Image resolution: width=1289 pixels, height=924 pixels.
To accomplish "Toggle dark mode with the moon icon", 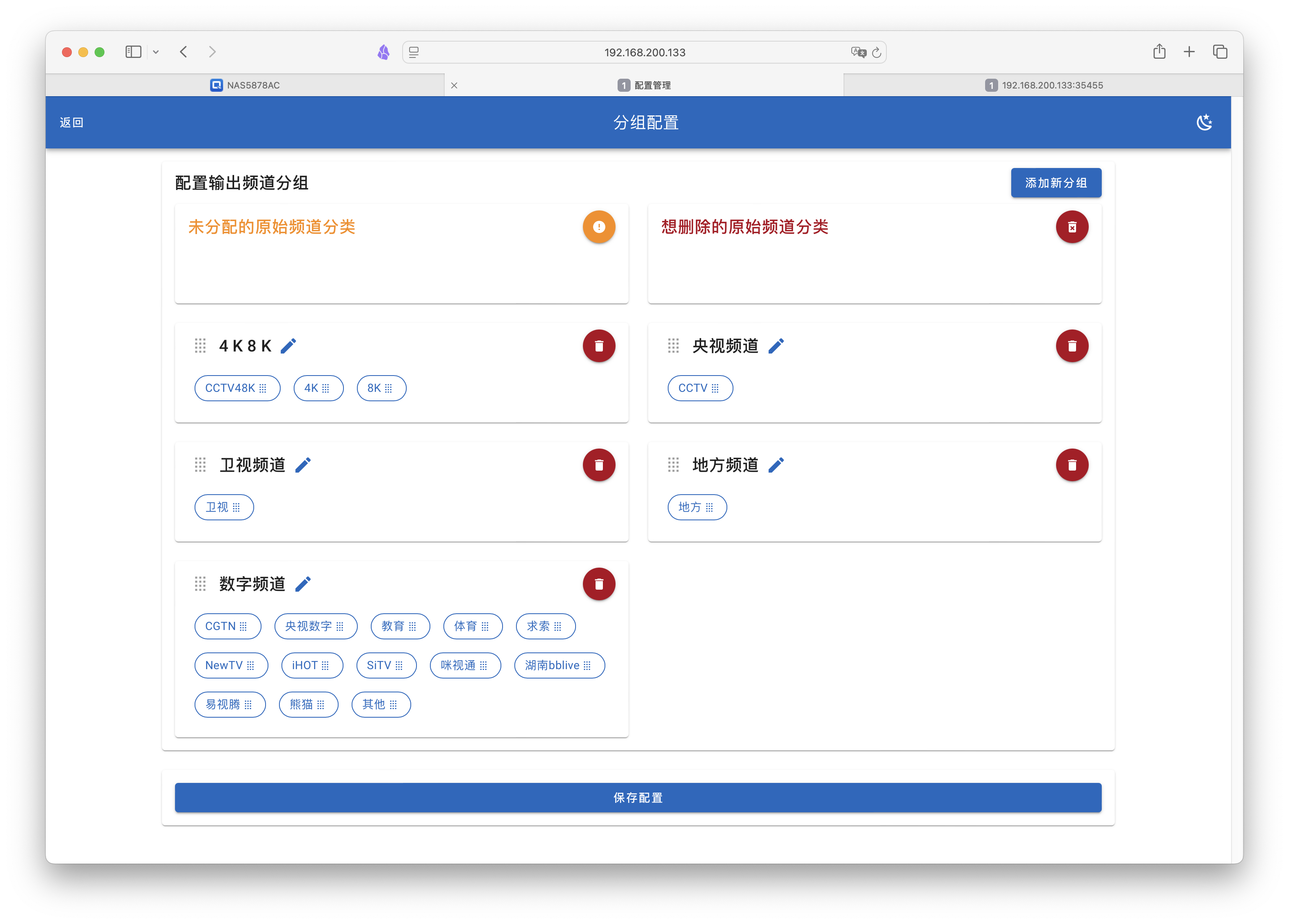I will click(1205, 122).
